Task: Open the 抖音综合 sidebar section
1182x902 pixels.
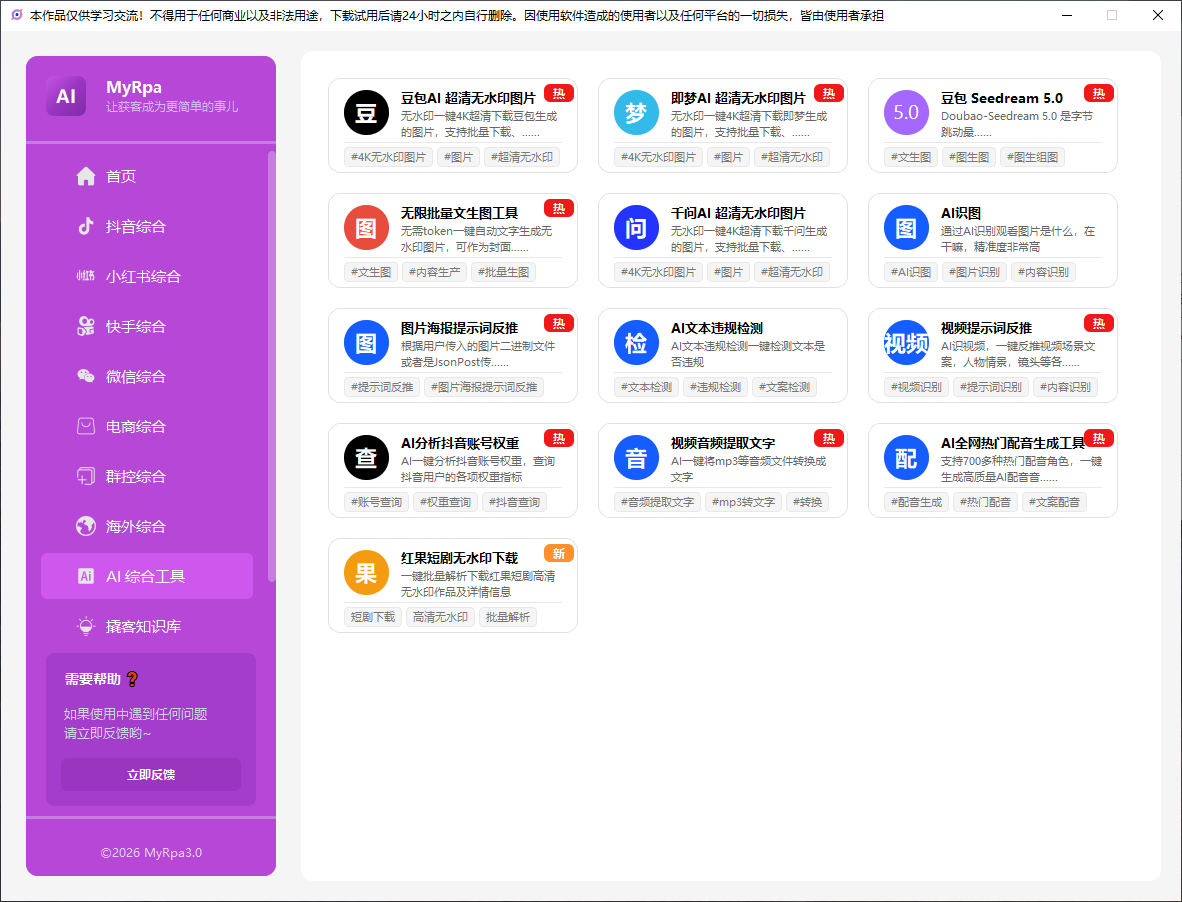Action: (147, 226)
